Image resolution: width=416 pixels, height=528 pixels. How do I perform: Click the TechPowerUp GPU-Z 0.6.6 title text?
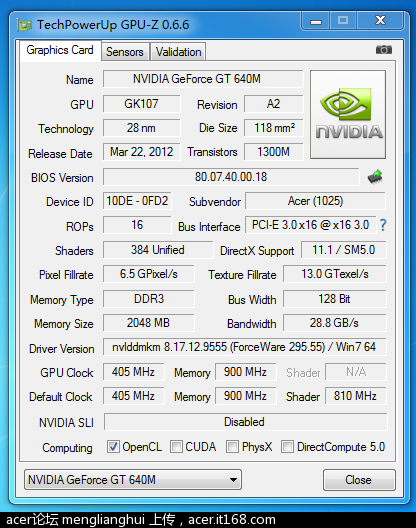tap(113, 25)
